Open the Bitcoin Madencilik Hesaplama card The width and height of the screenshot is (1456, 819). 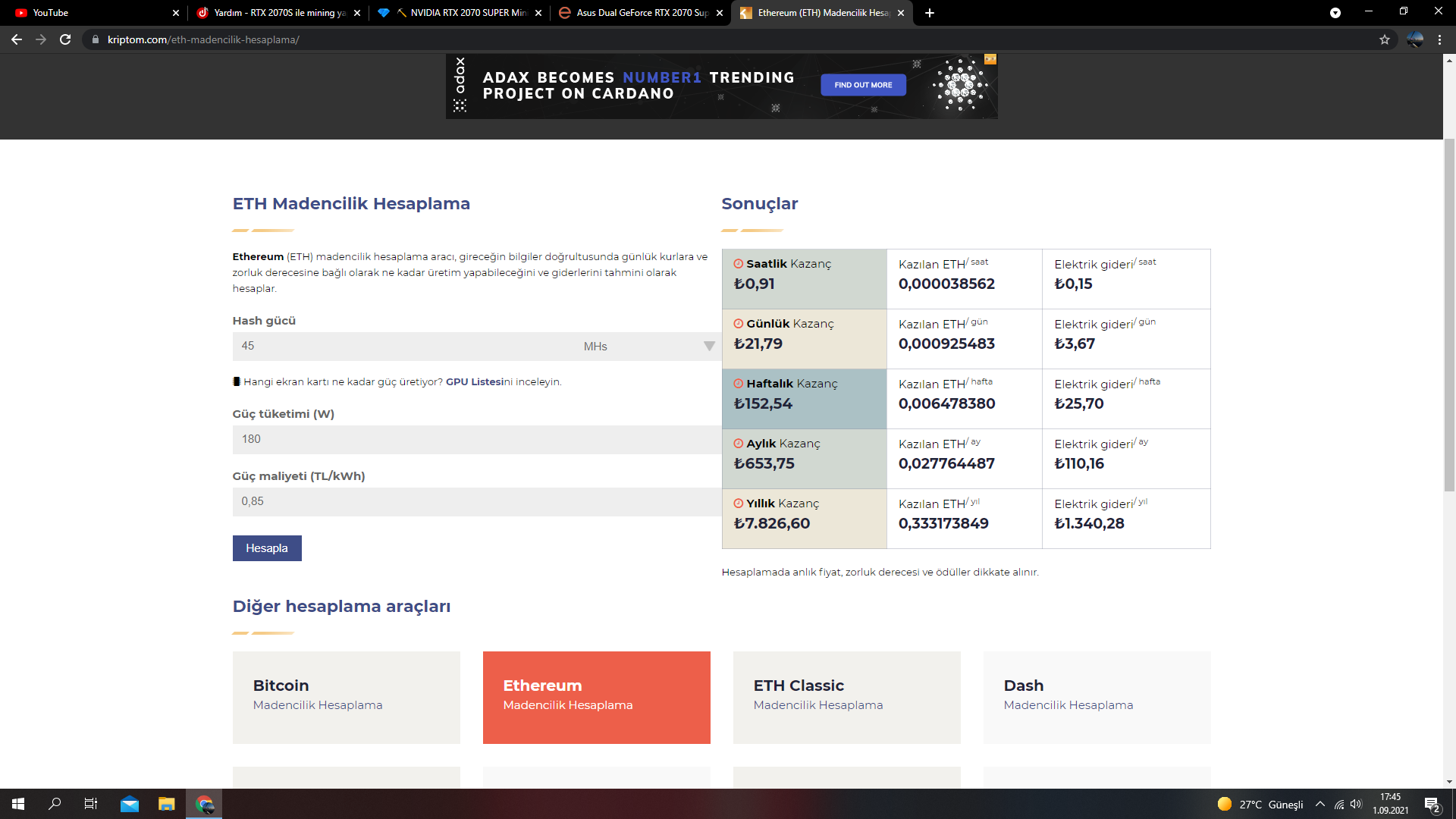346,697
